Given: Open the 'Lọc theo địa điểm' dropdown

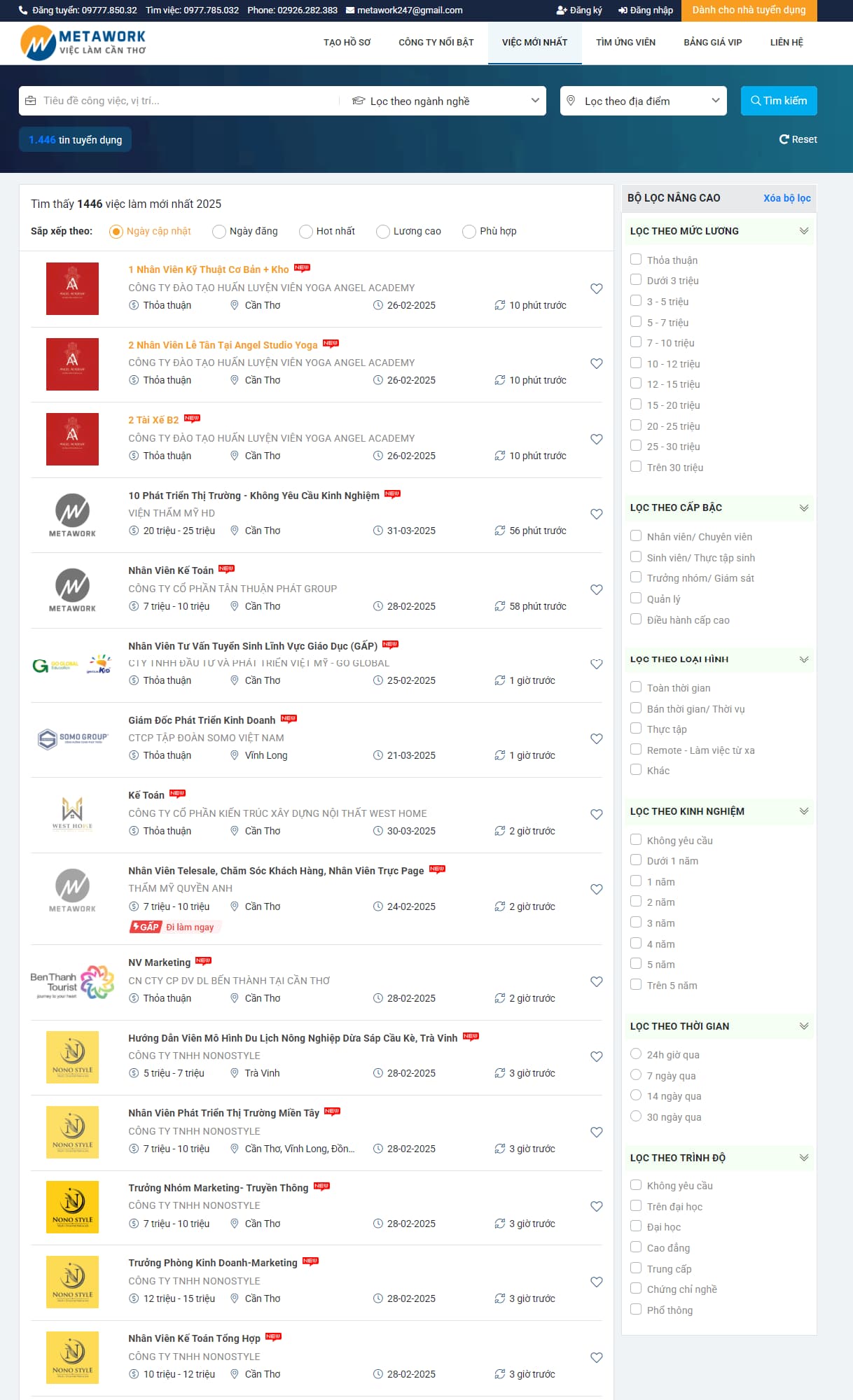Looking at the screenshot, I should pos(644,101).
